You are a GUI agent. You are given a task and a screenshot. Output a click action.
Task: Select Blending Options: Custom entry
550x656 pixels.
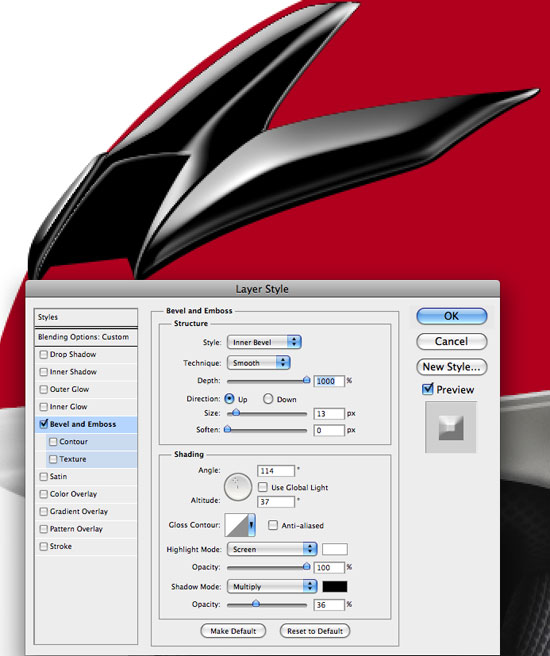(86, 337)
